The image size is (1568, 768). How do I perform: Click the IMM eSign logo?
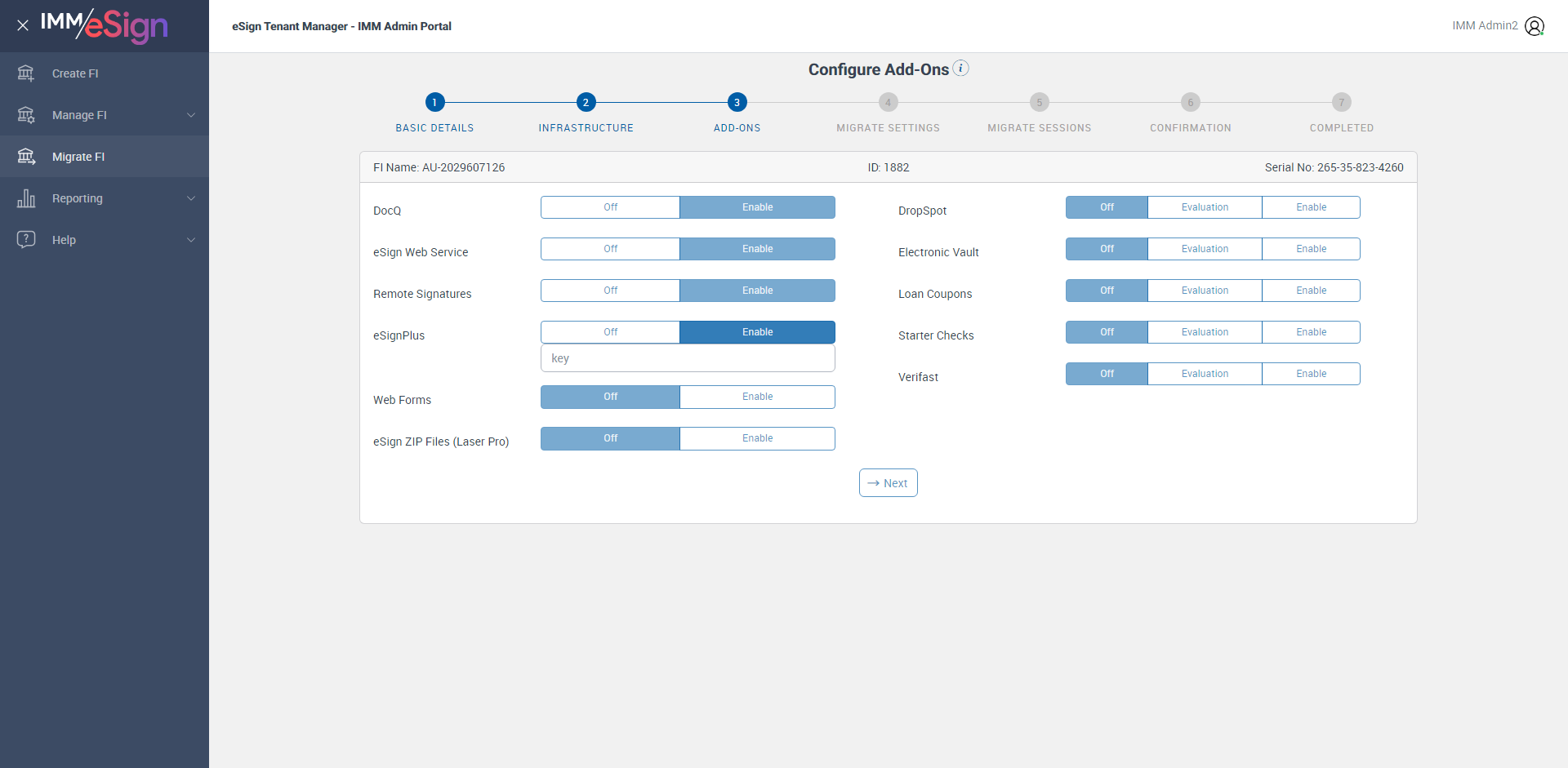(105, 25)
